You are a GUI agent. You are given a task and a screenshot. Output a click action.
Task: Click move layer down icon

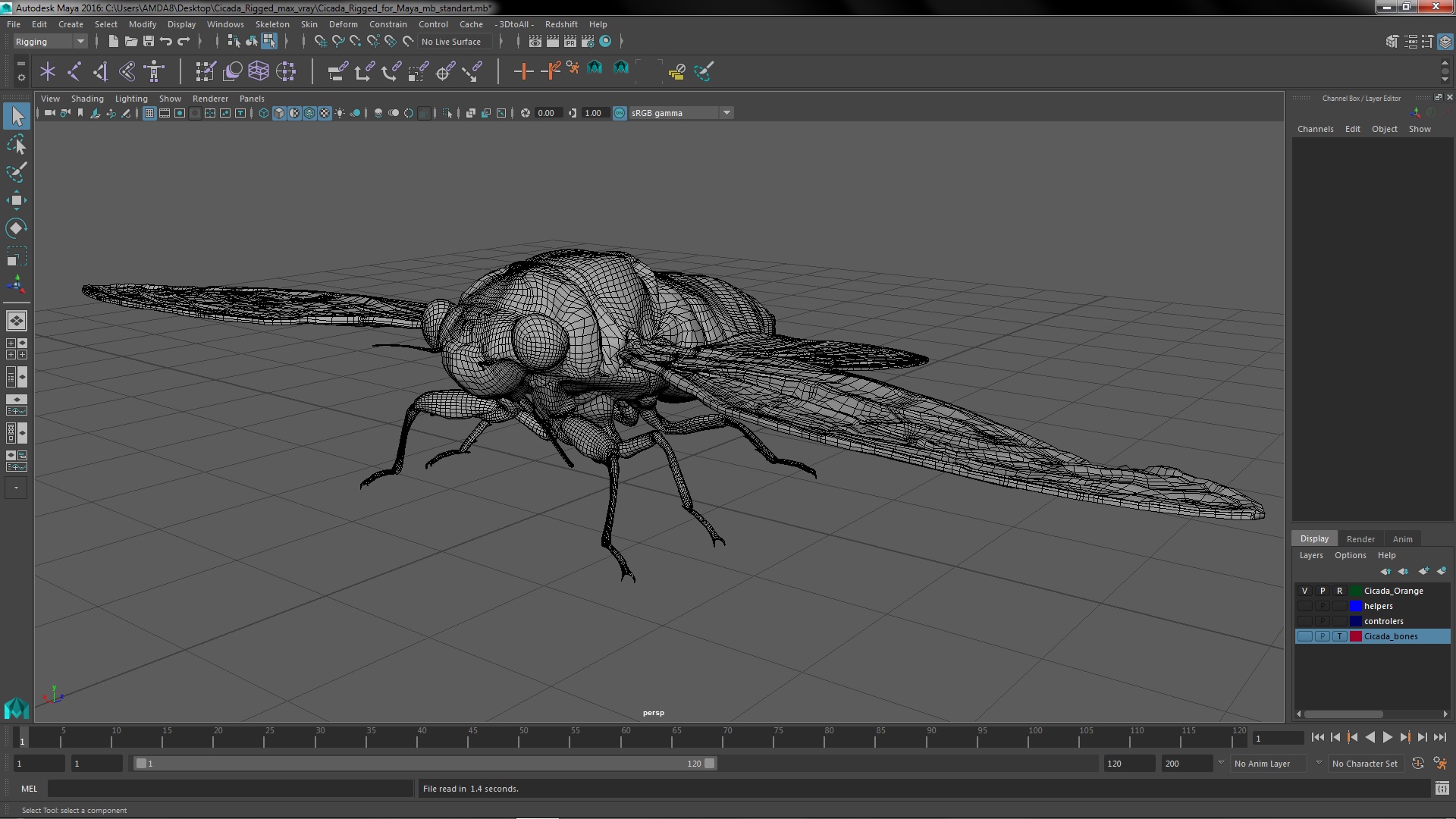pyautogui.click(x=1404, y=571)
